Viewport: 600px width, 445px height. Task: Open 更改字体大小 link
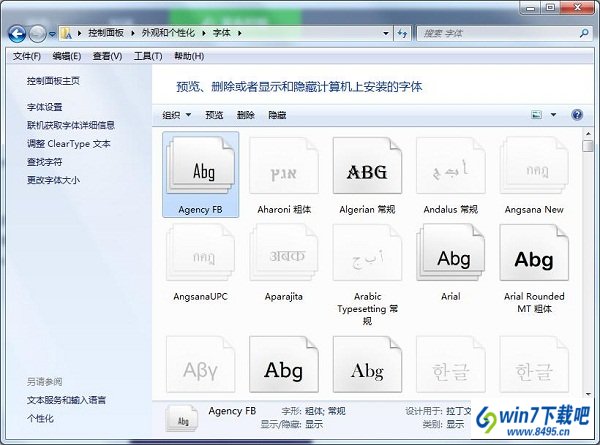53,180
